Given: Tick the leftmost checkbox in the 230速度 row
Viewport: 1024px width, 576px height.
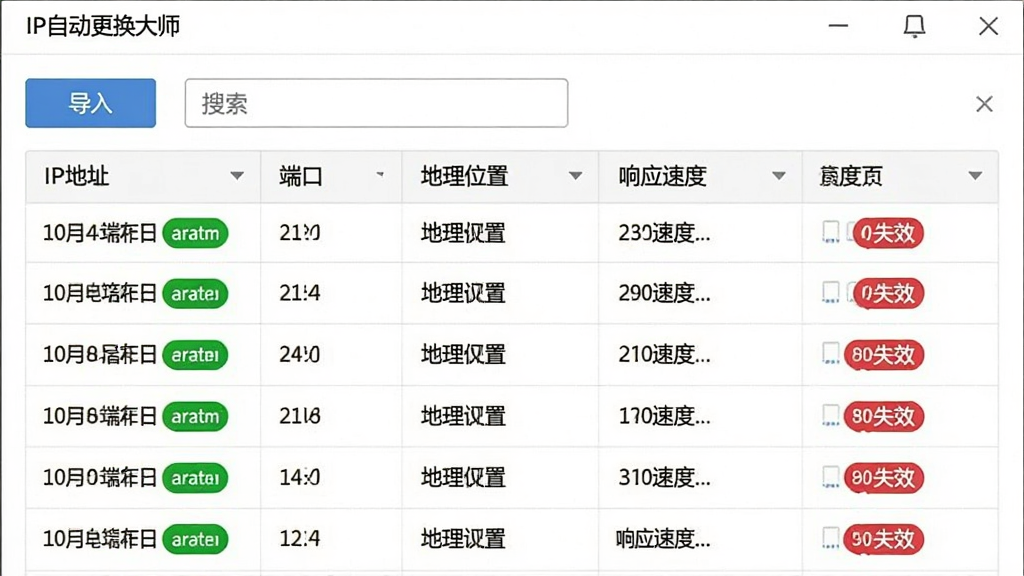Looking at the screenshot, I should point(831,232).
